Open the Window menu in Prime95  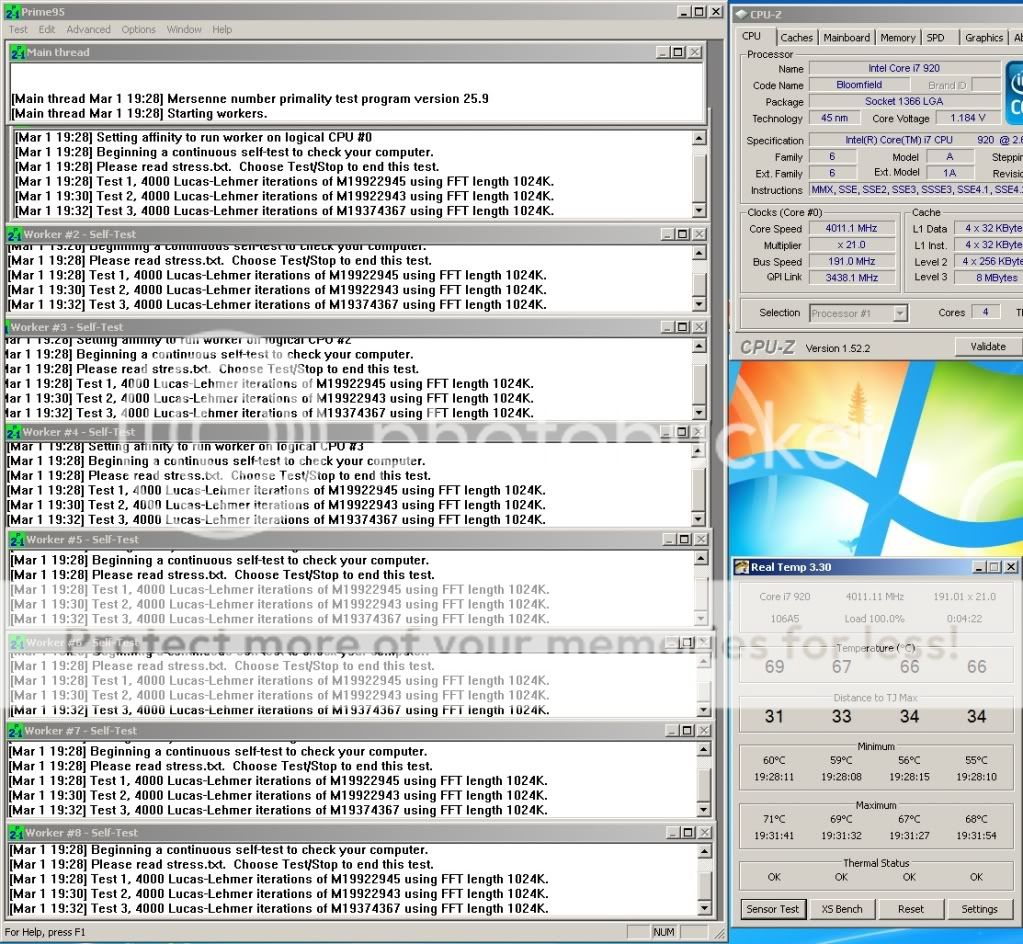coord(184,29)
